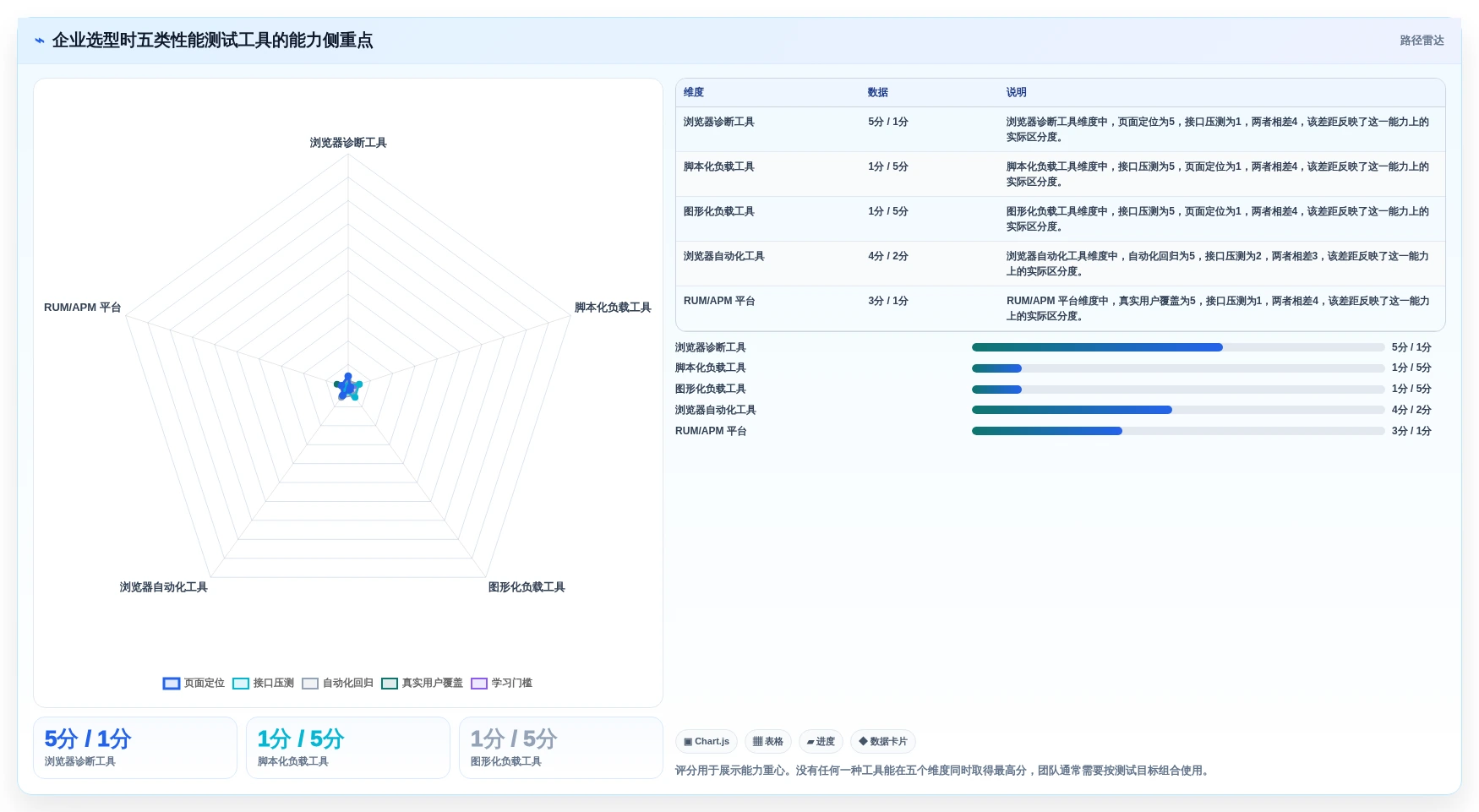The height and width of the screenshot is (812, 1479).
Task: Click the 图形化负载工具 progress bar
Action: click(x=1178, y=390)
